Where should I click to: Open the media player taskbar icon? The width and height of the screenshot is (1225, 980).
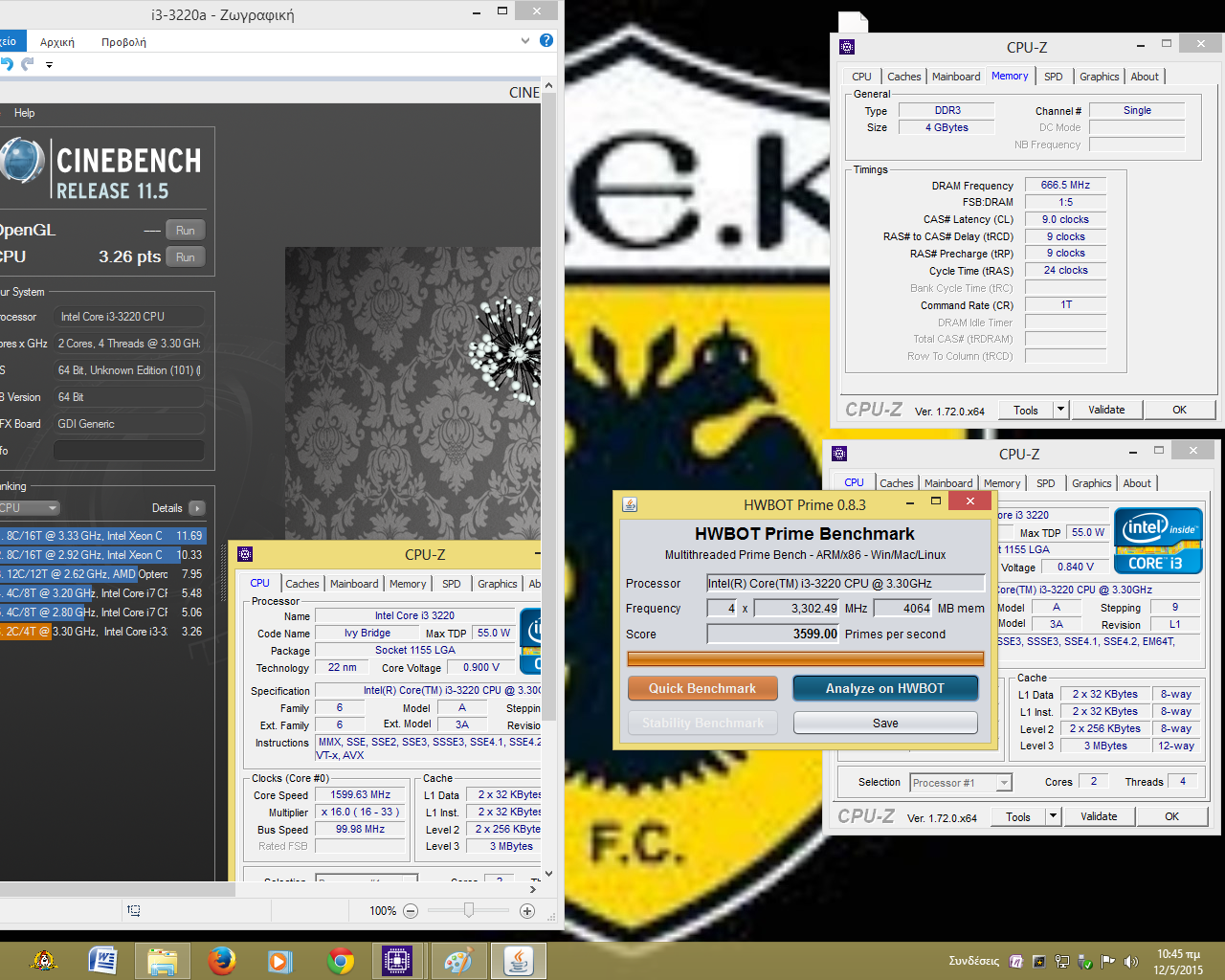[x=280, y=960]
